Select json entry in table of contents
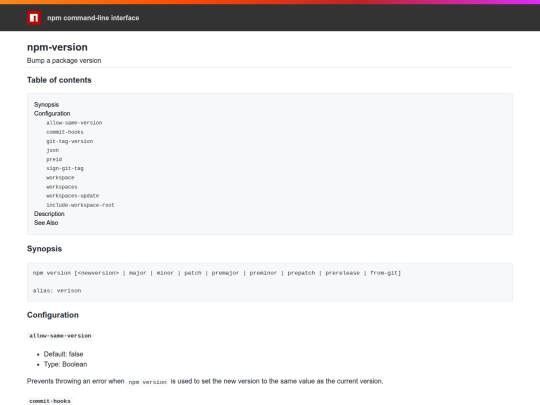Screen dimensions: 540x405 click(53, 150)
